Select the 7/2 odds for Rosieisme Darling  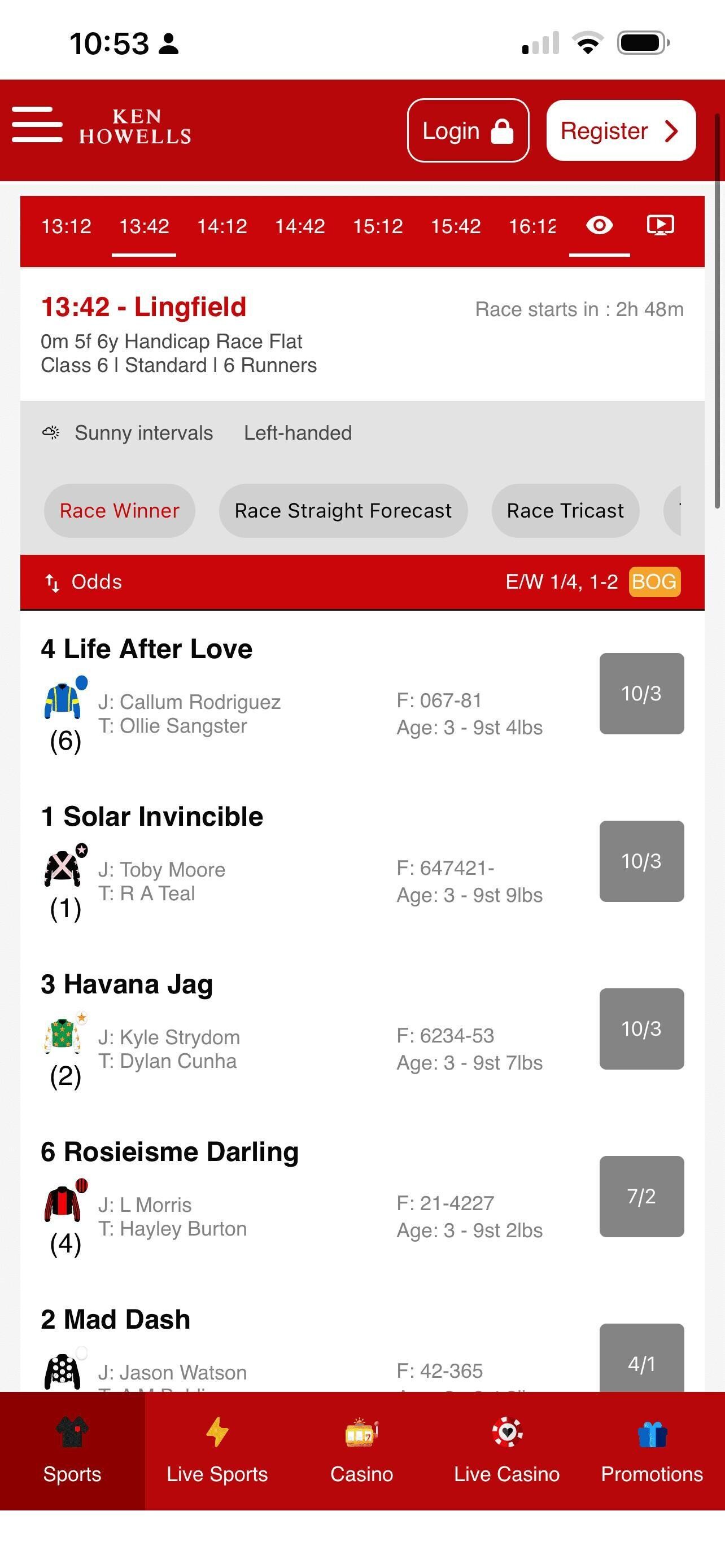click(641, 1196)
